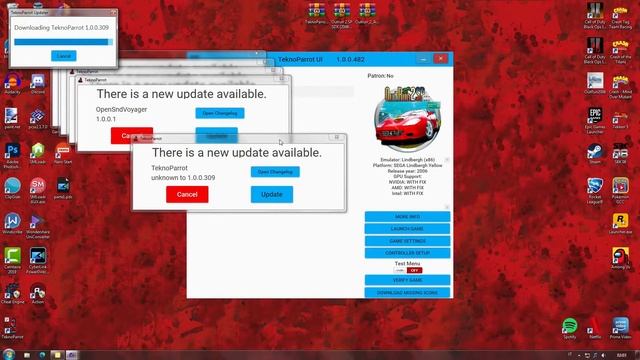The image size is (640, 360).
Task: Click the 'Patron: No' text
Action: pyautogui.click(x=380, y=76)
